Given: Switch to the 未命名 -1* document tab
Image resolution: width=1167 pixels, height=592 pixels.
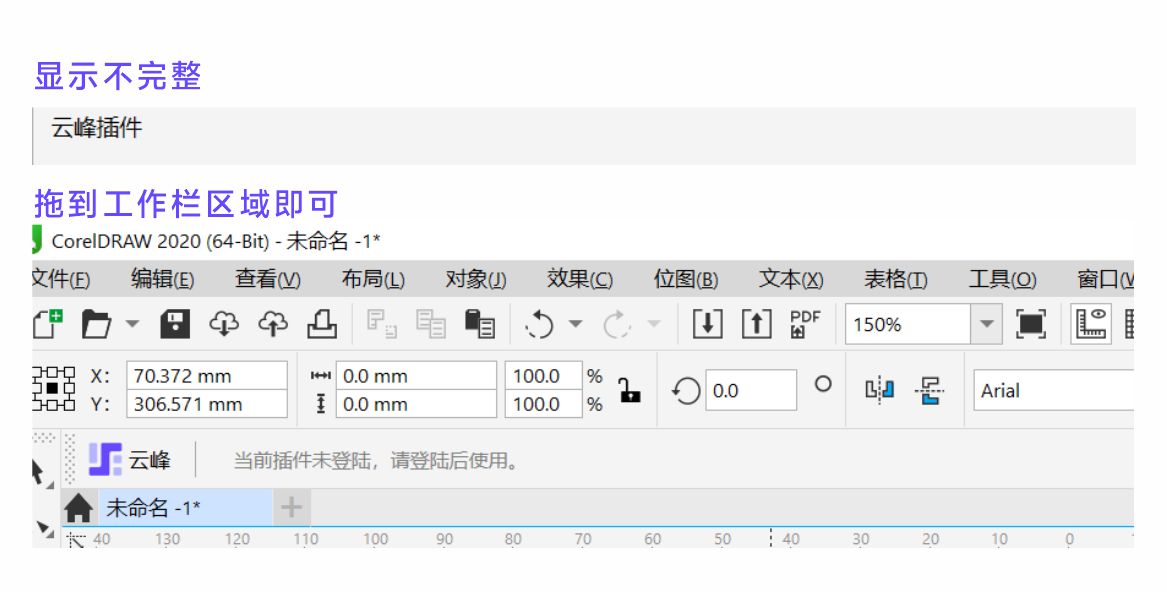Looking at the screenshot, I should pos(185,508).
